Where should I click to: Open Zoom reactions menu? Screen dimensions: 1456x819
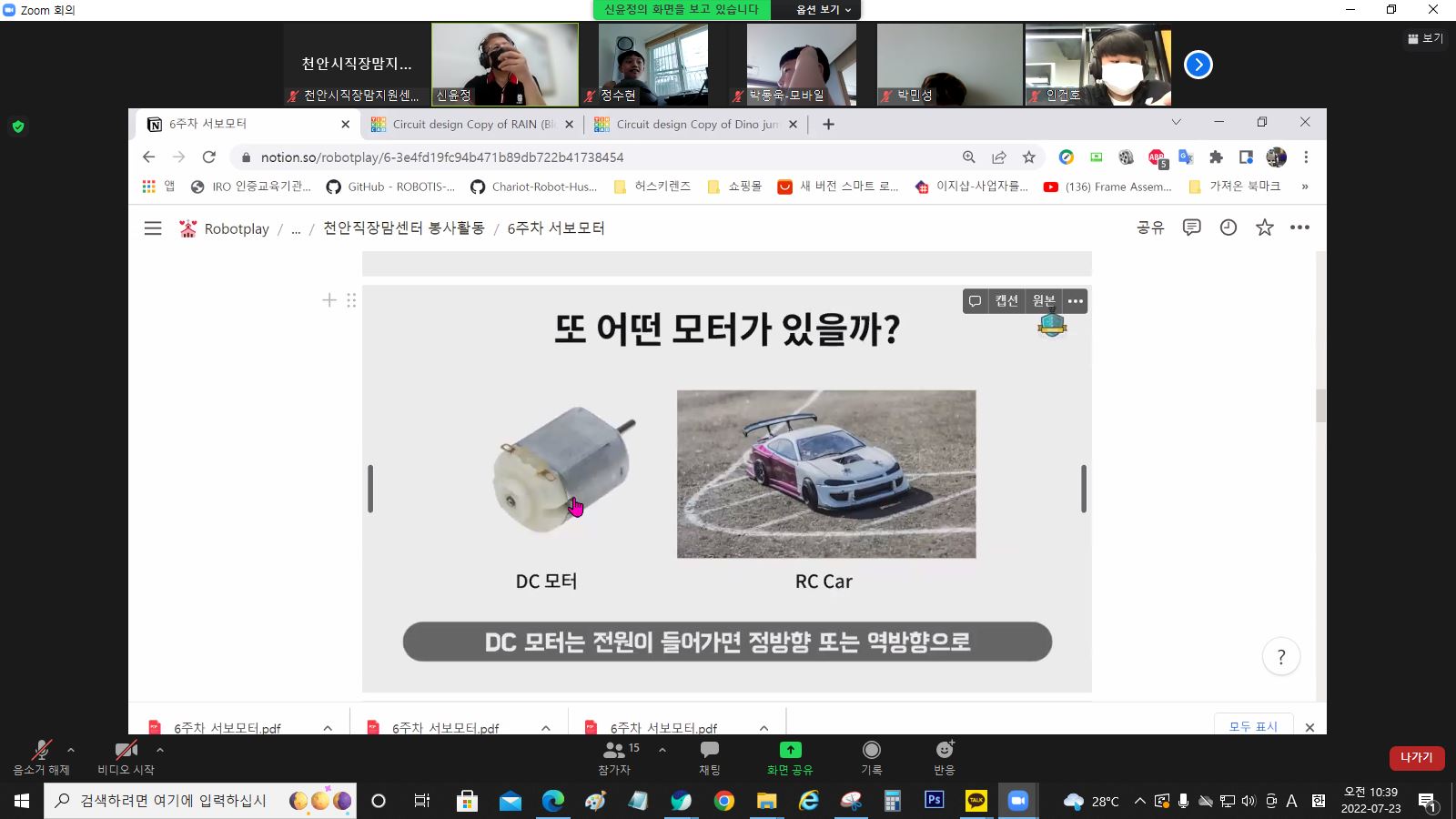944,756
